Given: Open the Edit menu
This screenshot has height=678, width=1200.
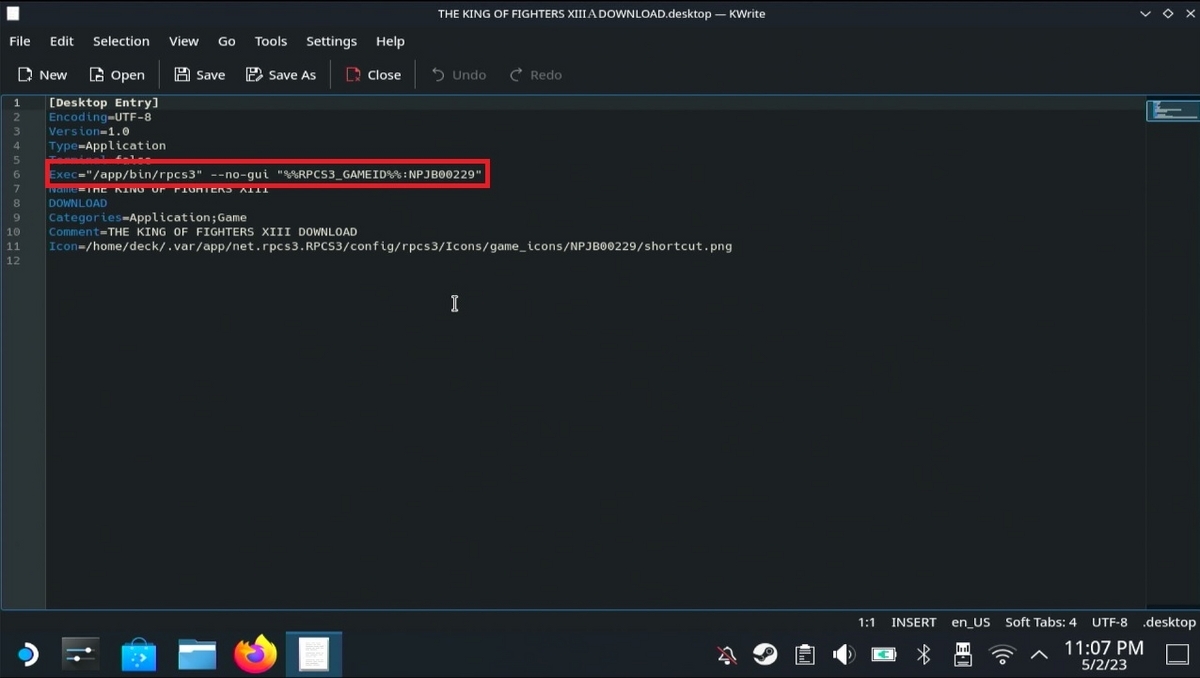Looking at the screenshot, I should pos(62,41).
